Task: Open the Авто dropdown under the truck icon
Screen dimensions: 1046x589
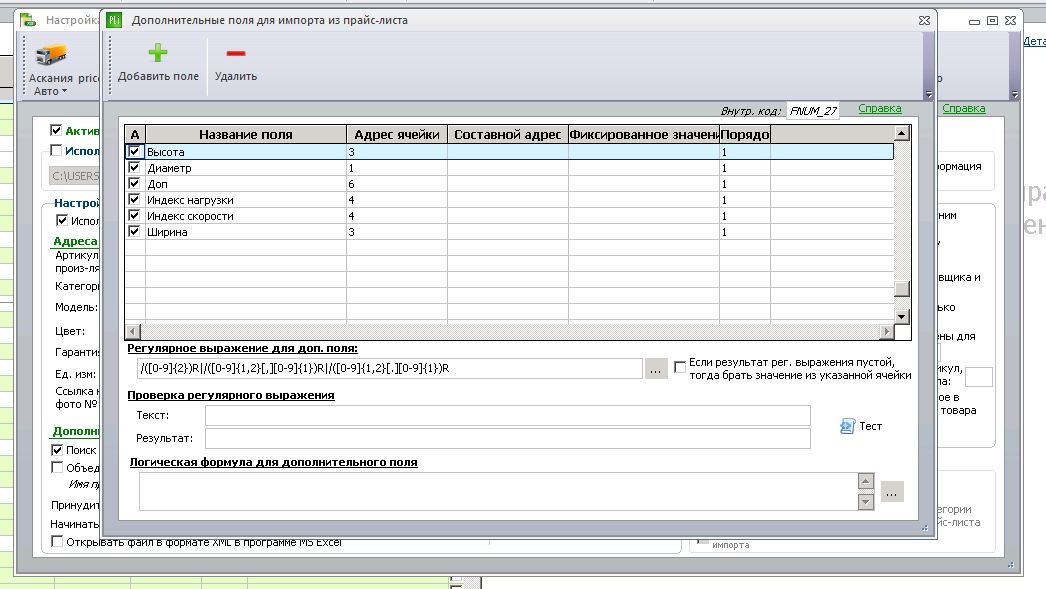Action: [x=51, y=91]
